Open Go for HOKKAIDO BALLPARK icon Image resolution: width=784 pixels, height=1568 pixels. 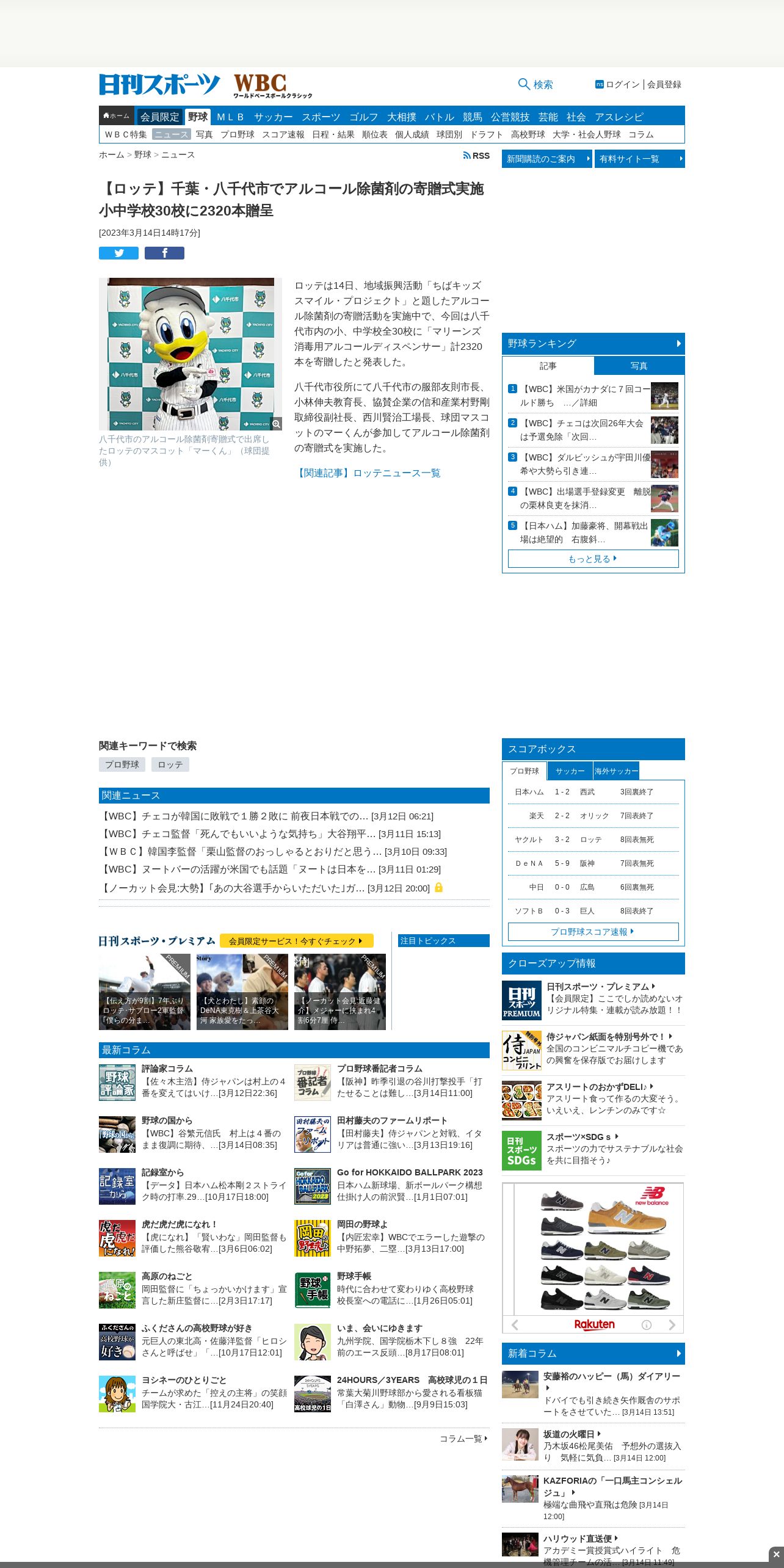click(313, 1186)
